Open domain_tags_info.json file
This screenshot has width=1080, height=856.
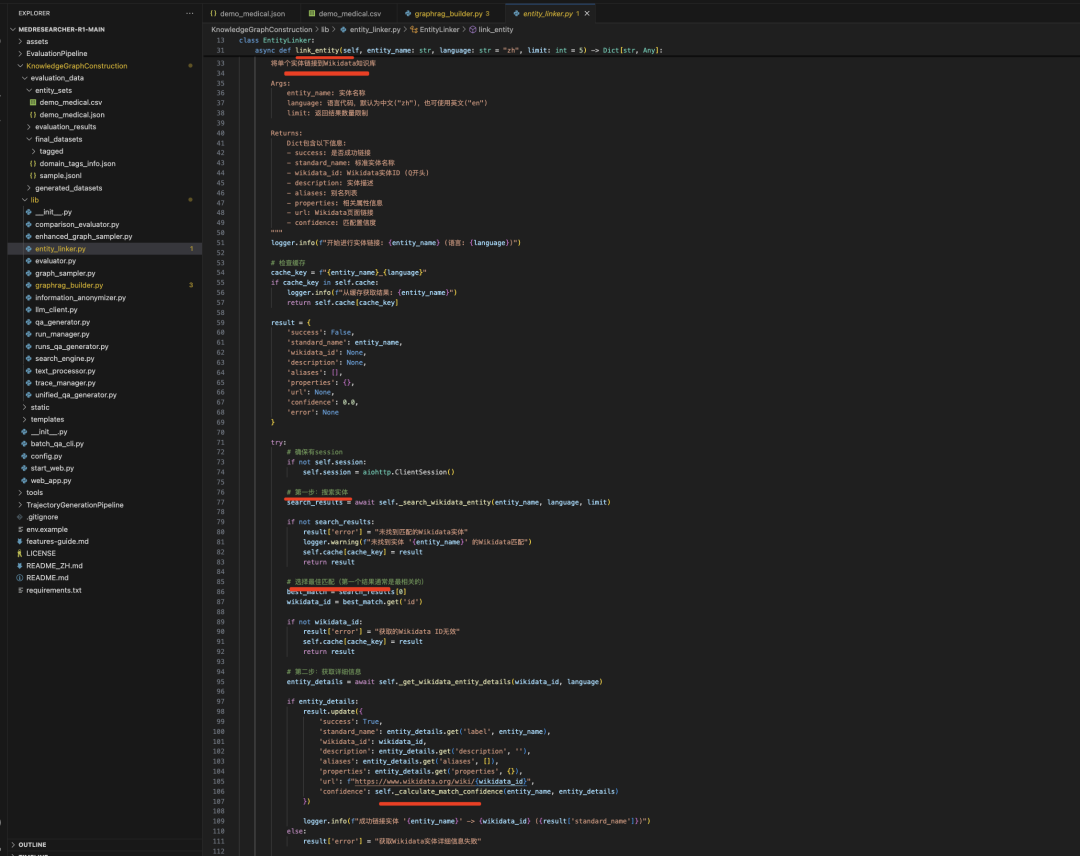click(77, 163)
